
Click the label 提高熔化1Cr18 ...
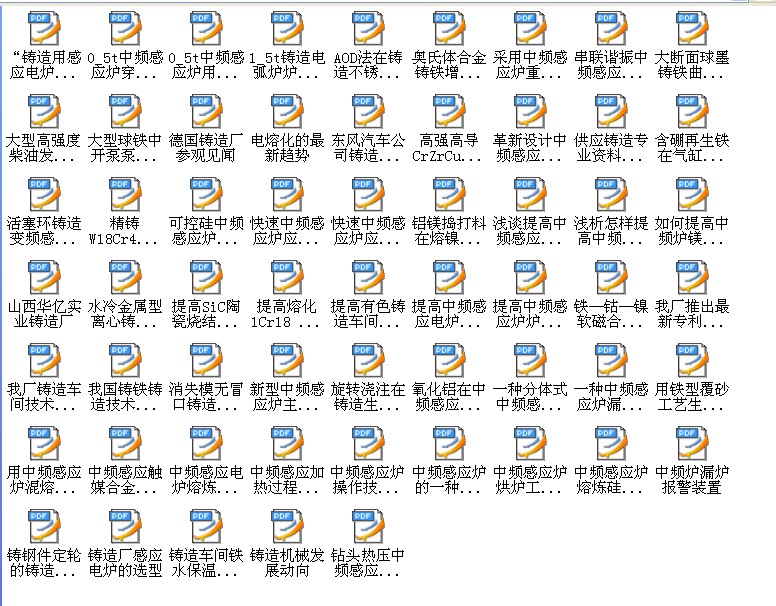[287, 314]
